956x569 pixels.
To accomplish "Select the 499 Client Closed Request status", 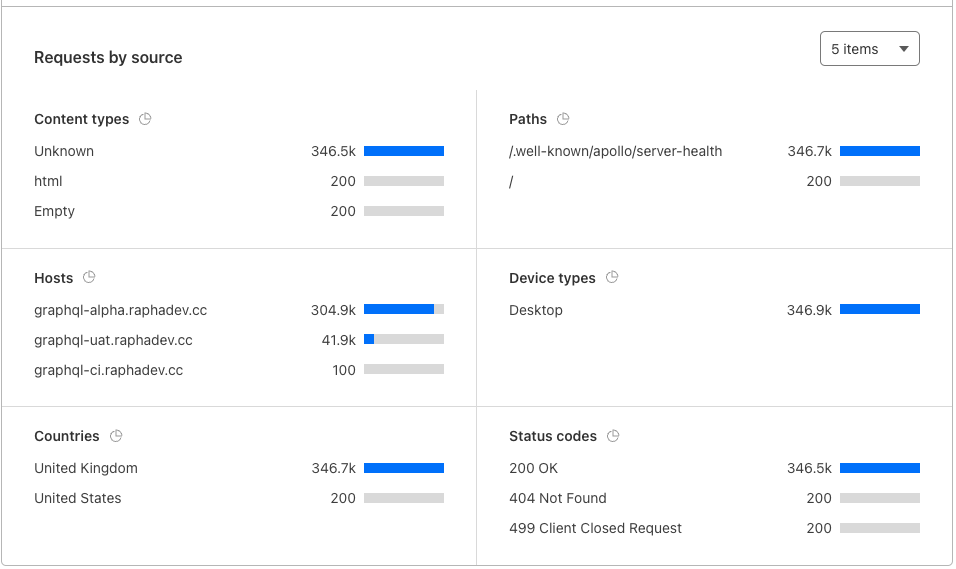I will pos(595,528).
